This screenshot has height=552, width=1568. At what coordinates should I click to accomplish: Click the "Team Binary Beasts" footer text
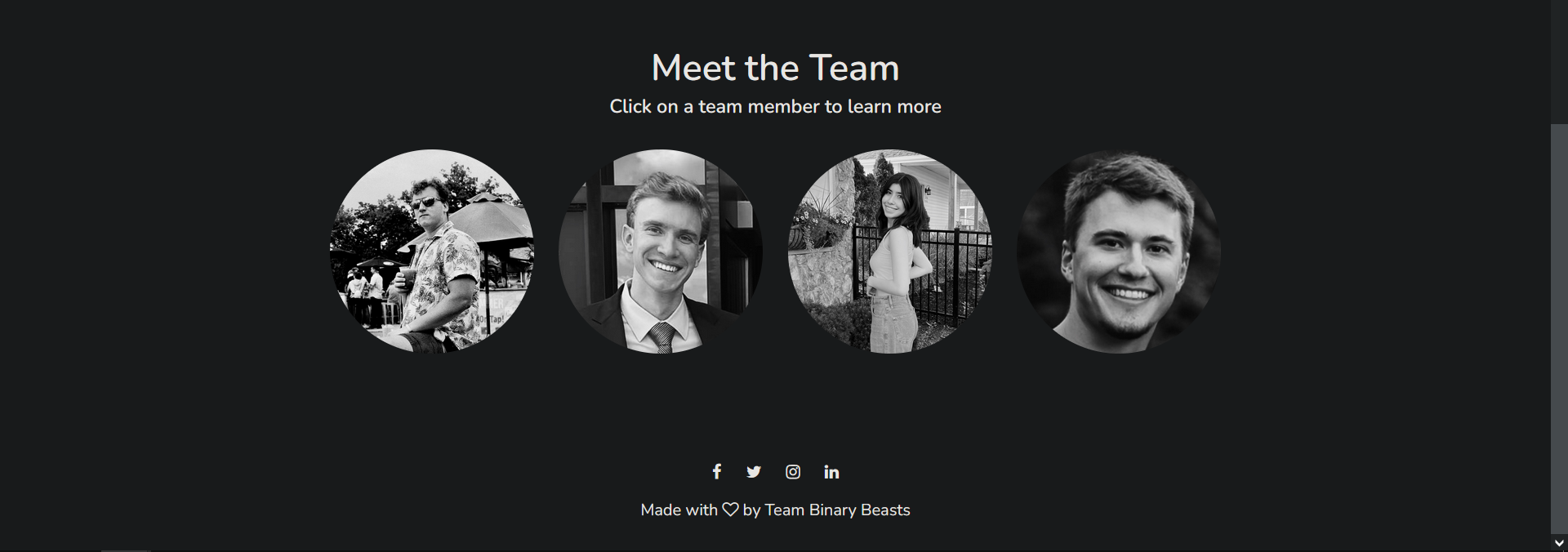(837, 510)
